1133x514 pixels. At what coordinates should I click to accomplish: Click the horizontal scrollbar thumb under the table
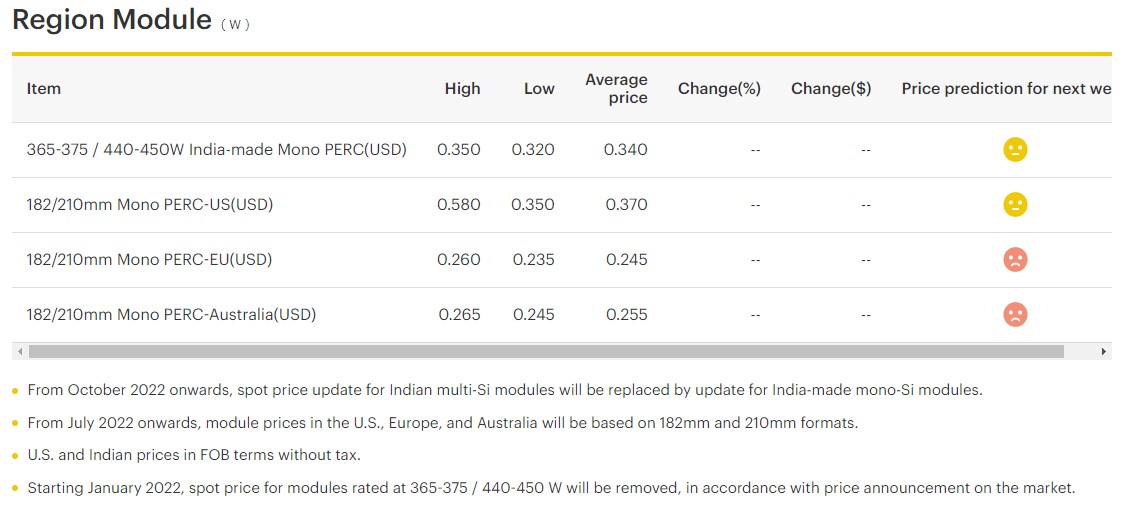[x=546, y=352]
